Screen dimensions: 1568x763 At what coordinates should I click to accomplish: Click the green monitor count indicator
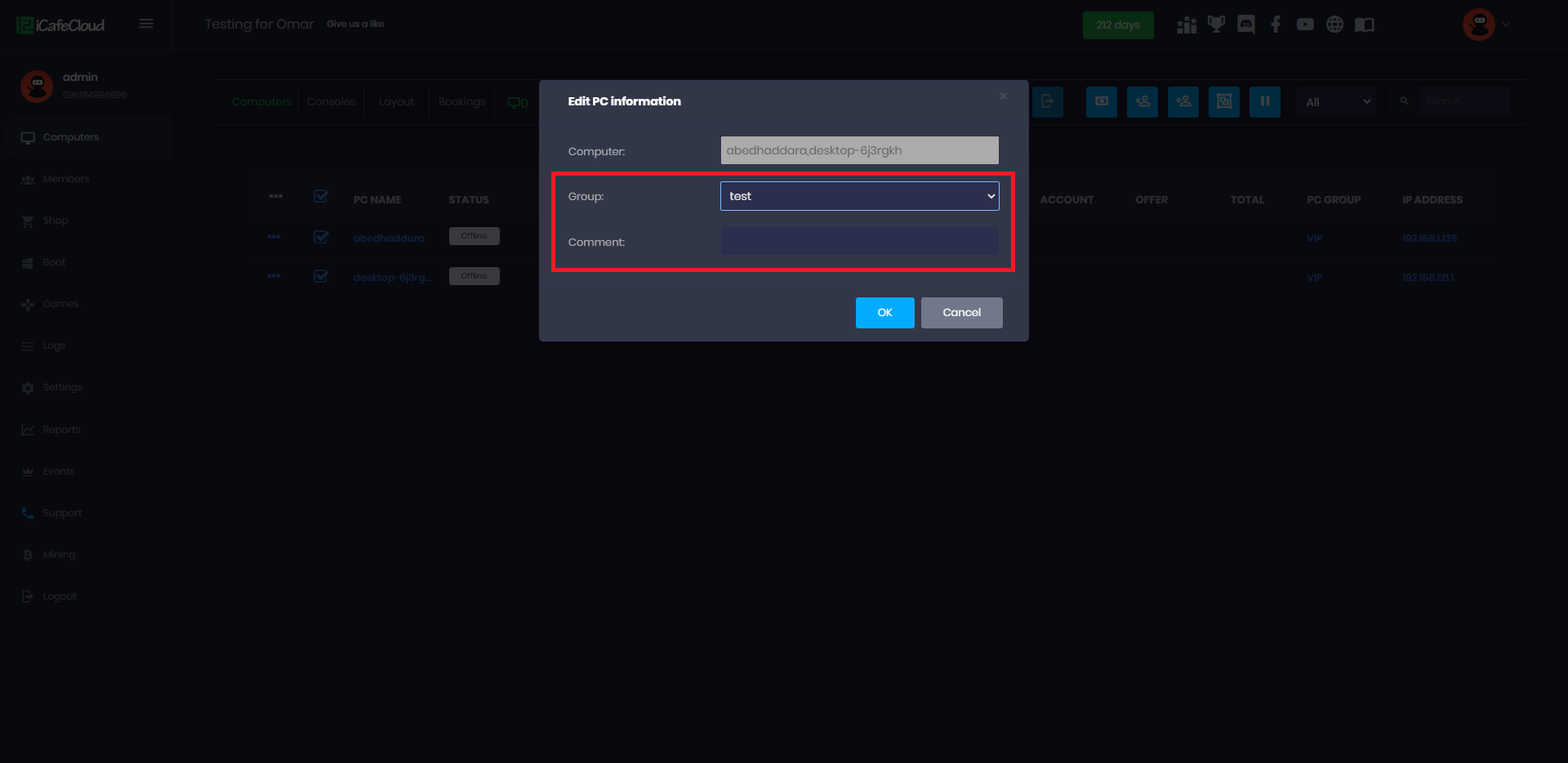[518, 103]
